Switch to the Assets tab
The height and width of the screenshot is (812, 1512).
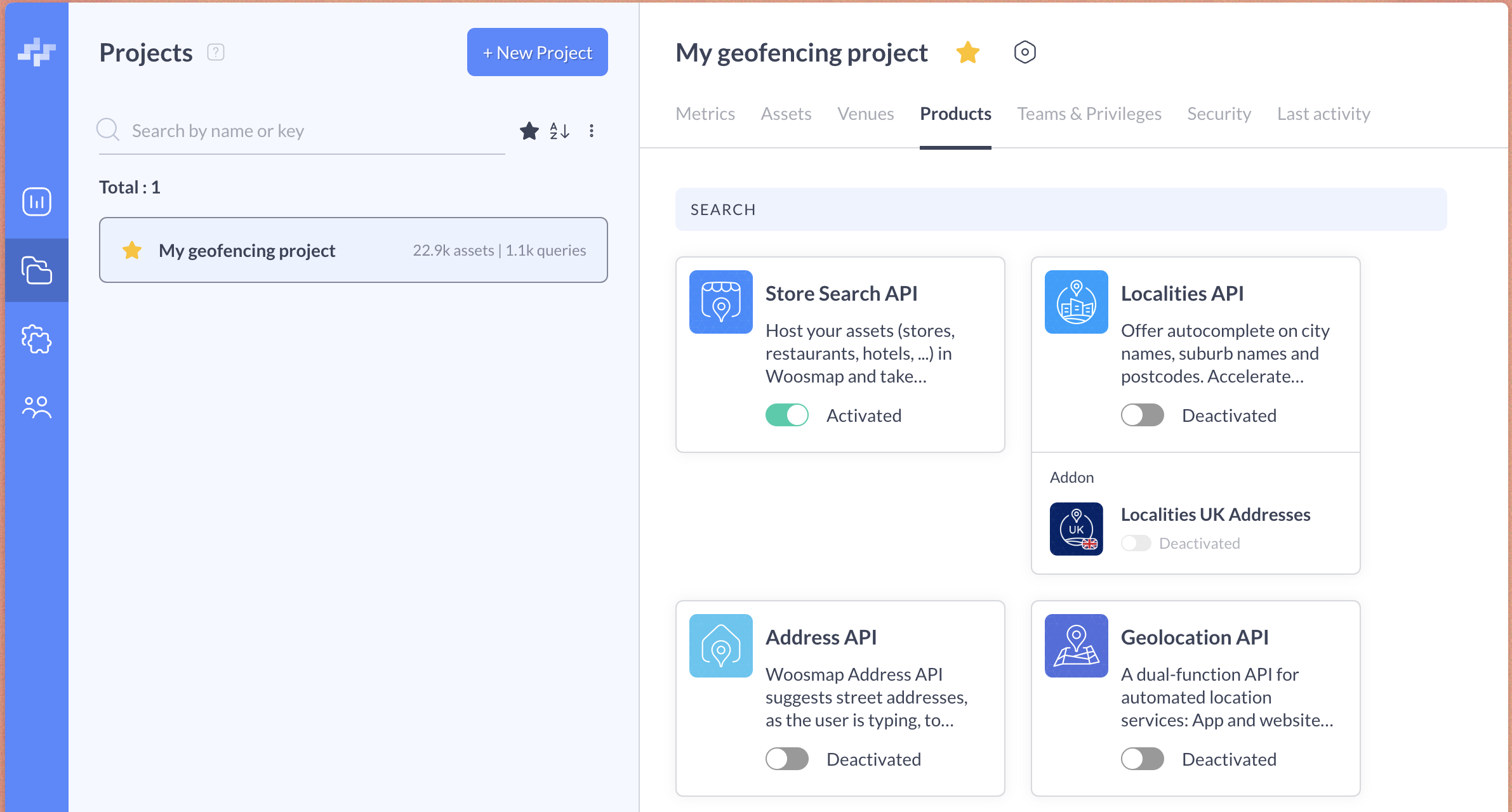tap(786, 114)
